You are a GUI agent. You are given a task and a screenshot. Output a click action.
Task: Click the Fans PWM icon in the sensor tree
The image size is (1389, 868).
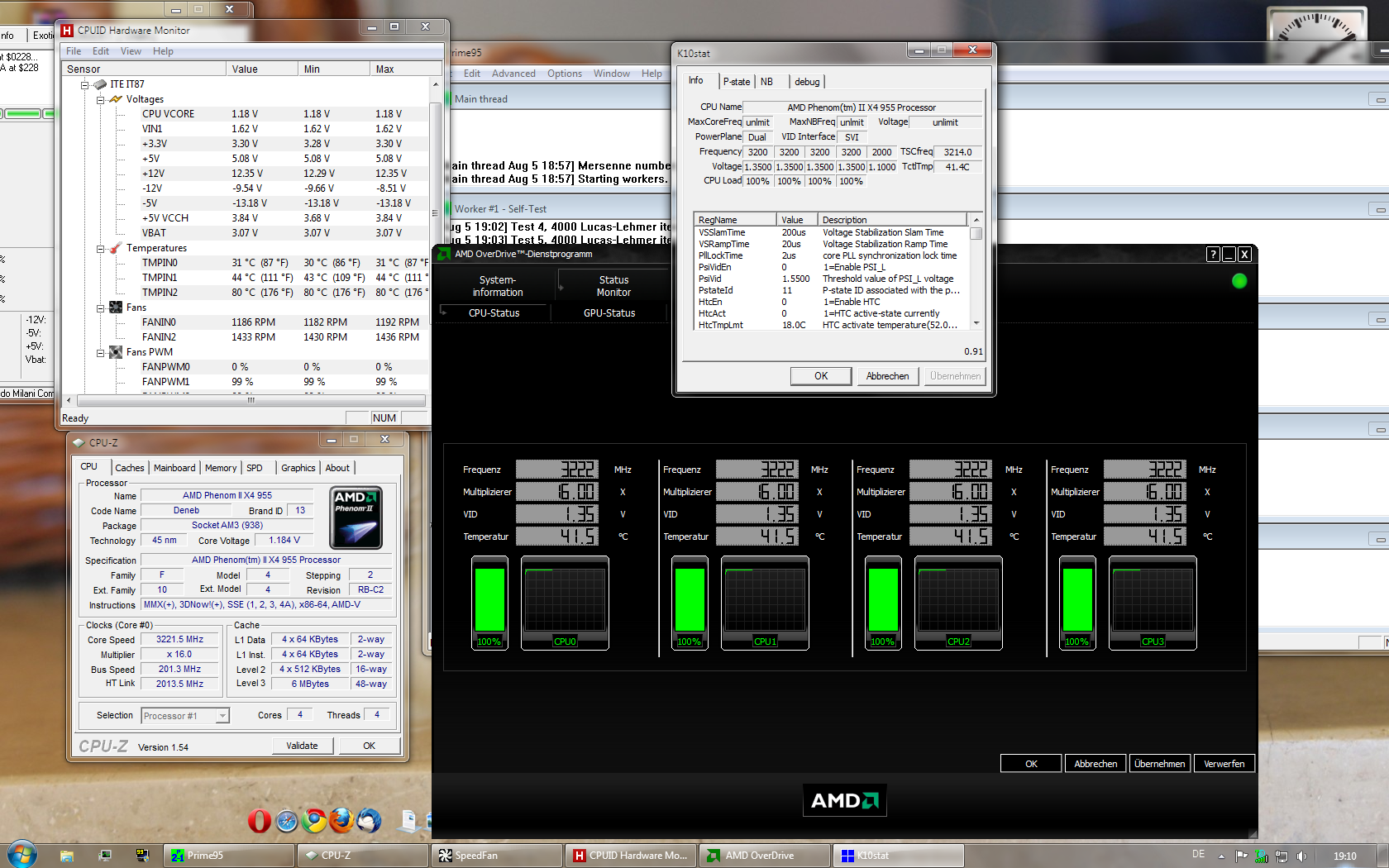pos(116,352)
